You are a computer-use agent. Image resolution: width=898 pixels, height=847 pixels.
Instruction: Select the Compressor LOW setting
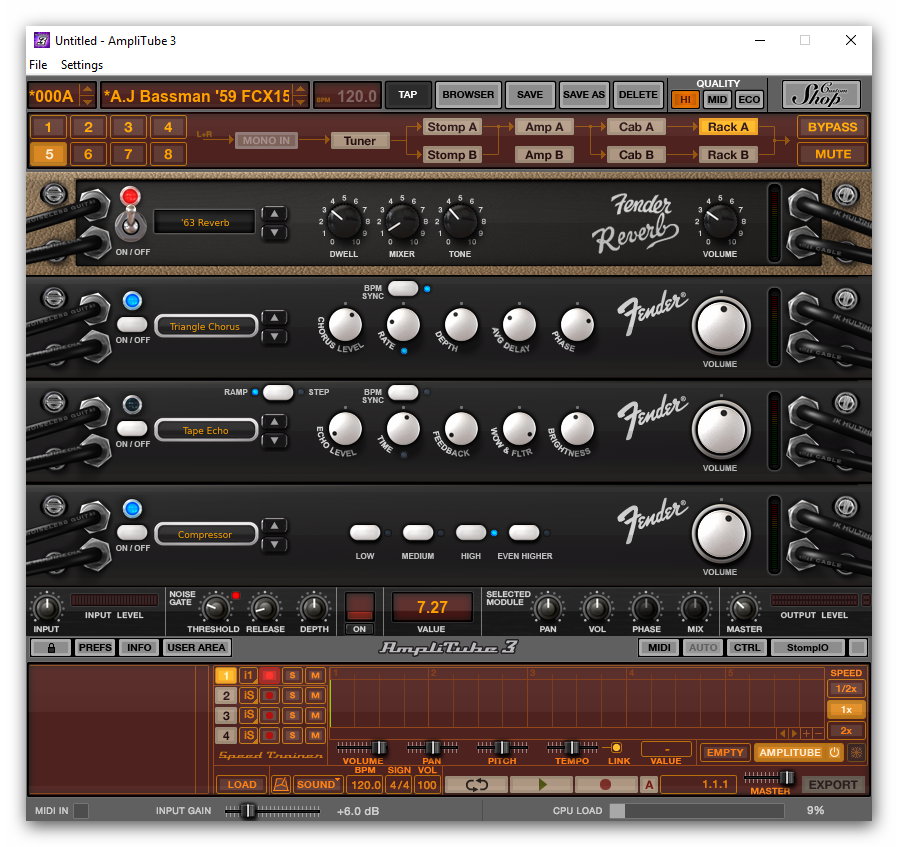[x=365, y=533]
